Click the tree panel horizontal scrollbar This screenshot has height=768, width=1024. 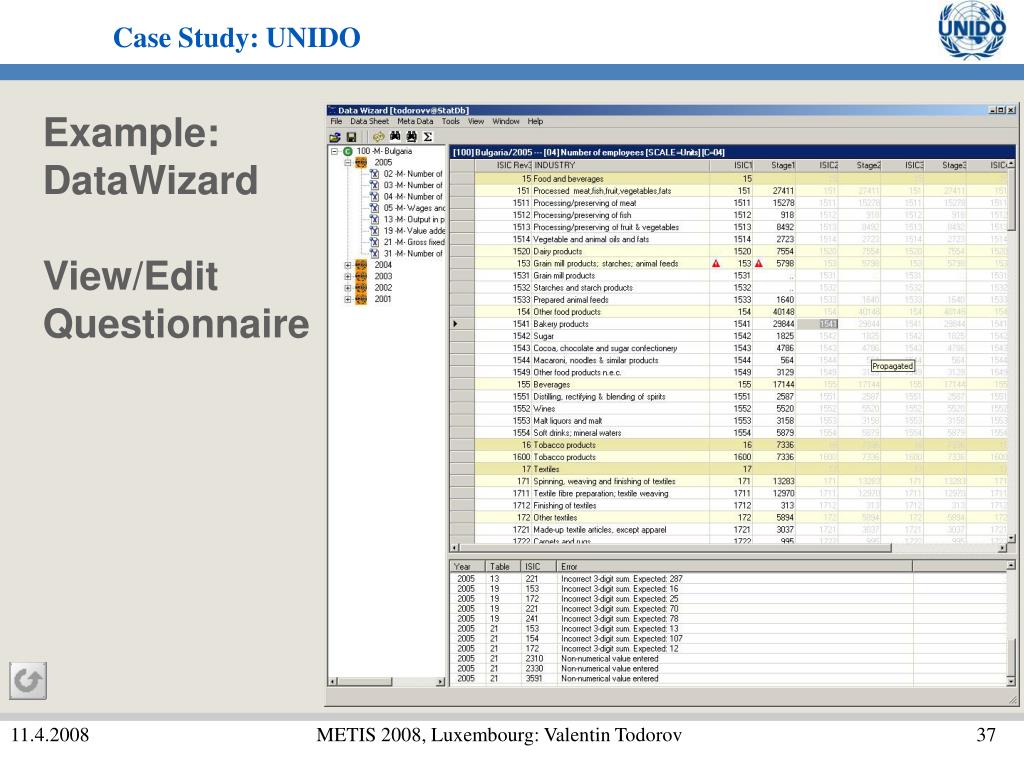click(387, 682)
